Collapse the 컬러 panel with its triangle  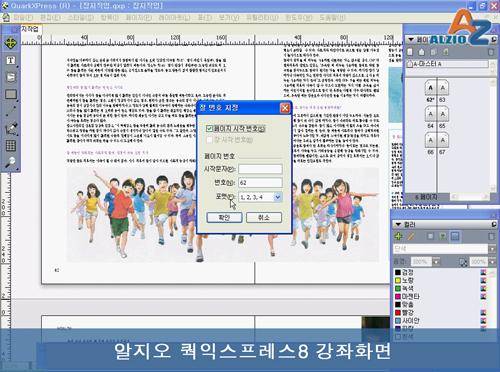(398, 225)
